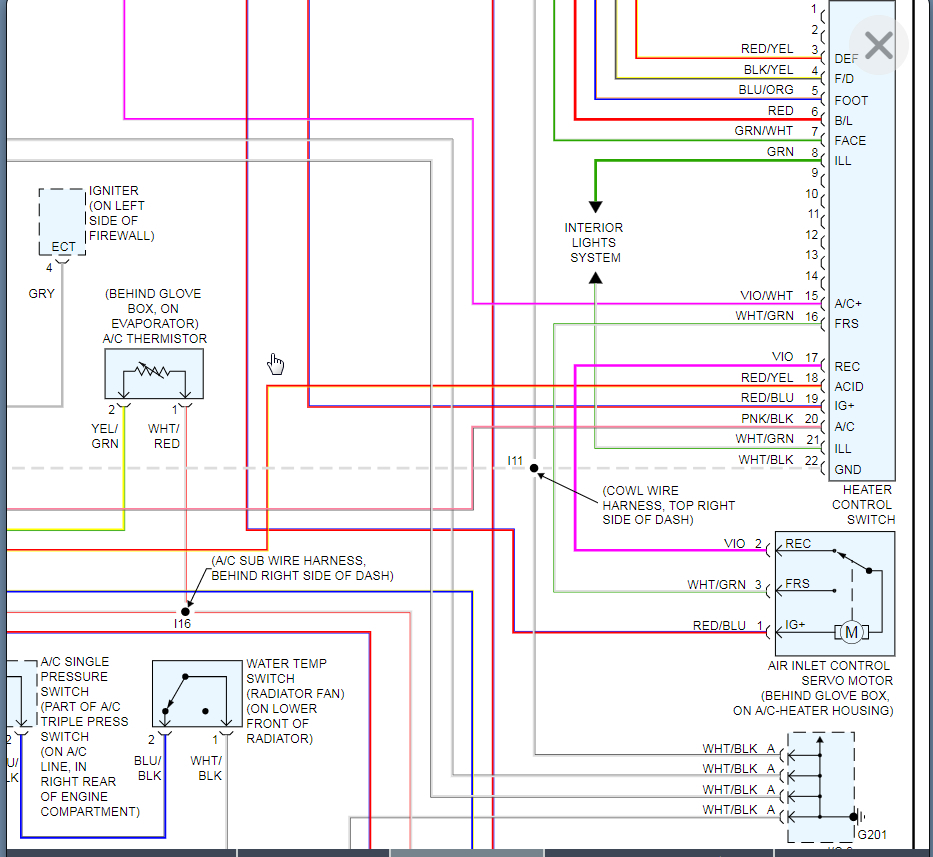This screenshot has width=933, height=857.
Task: Click the Heater Control Switch connector block
Action: (862, 240)
